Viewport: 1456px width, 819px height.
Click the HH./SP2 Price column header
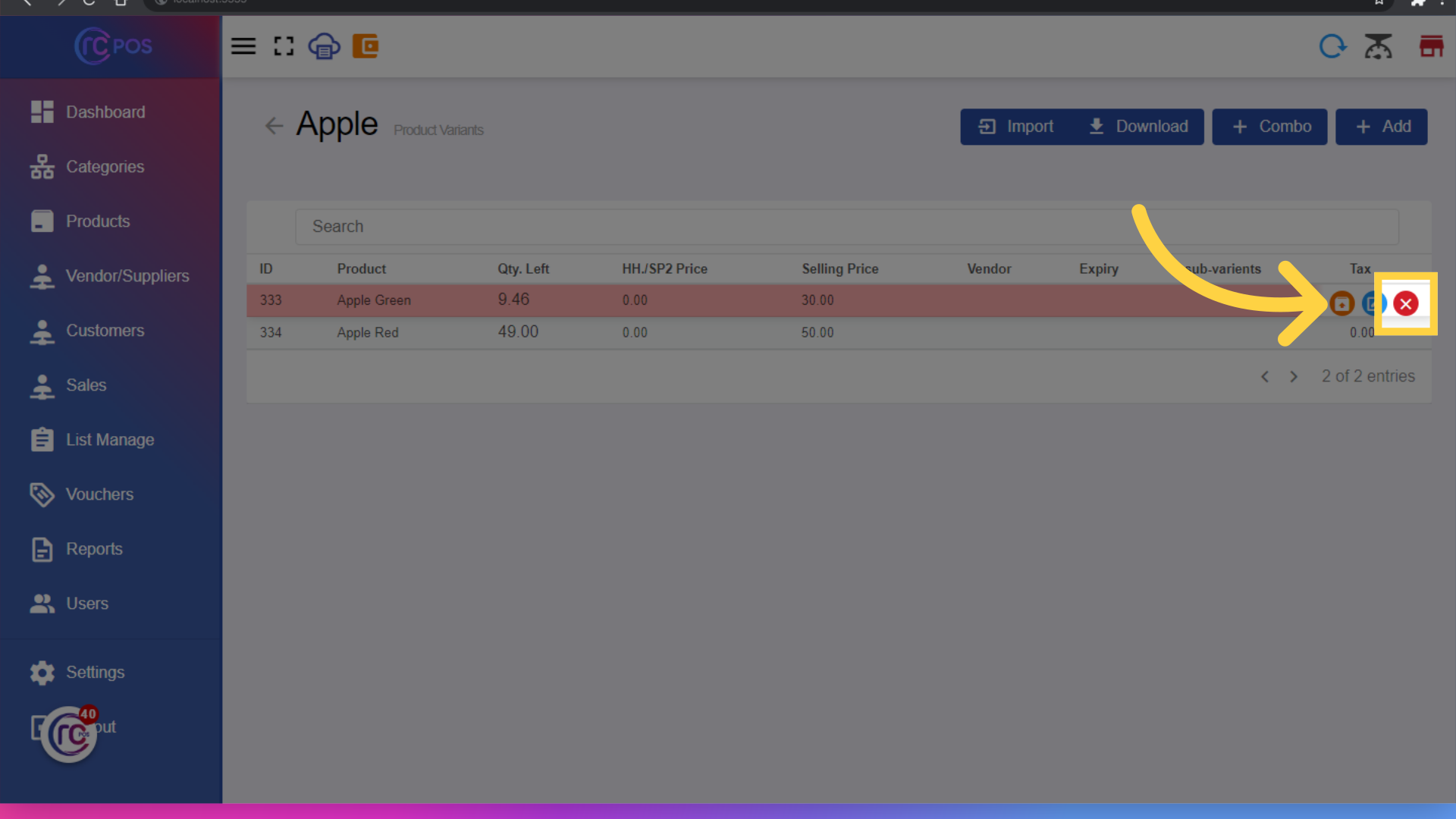point(664,269)
